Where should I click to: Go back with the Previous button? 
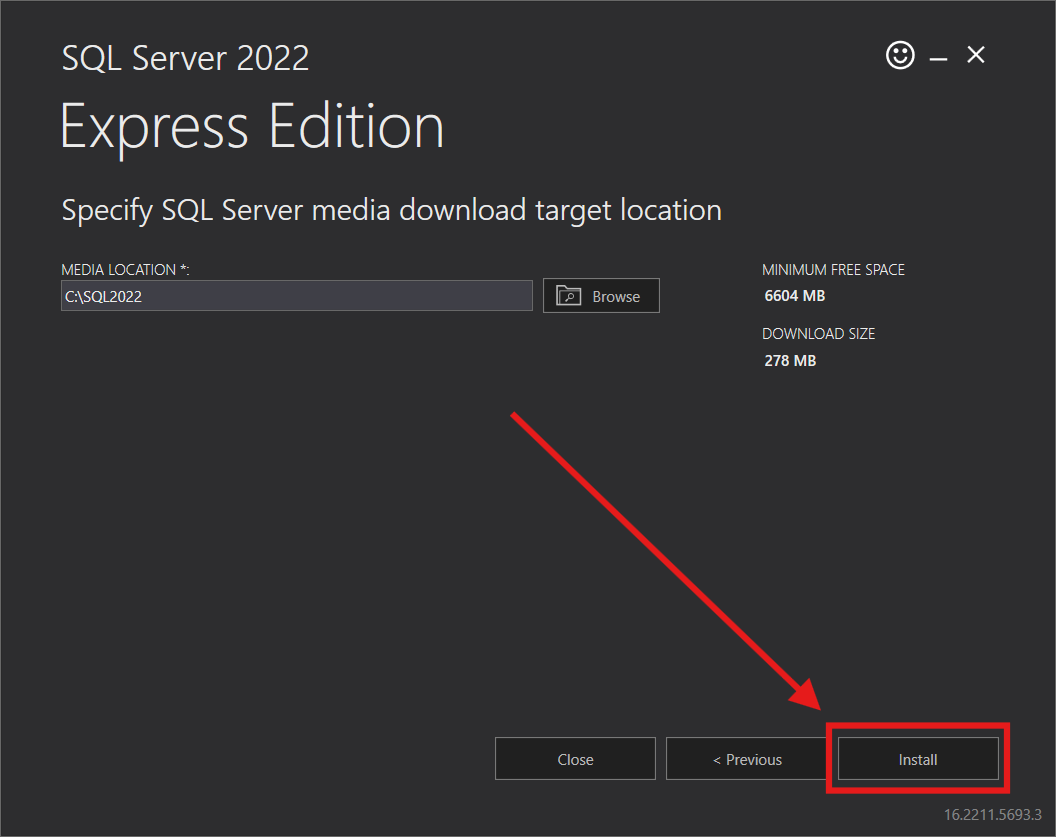[746, 760]
